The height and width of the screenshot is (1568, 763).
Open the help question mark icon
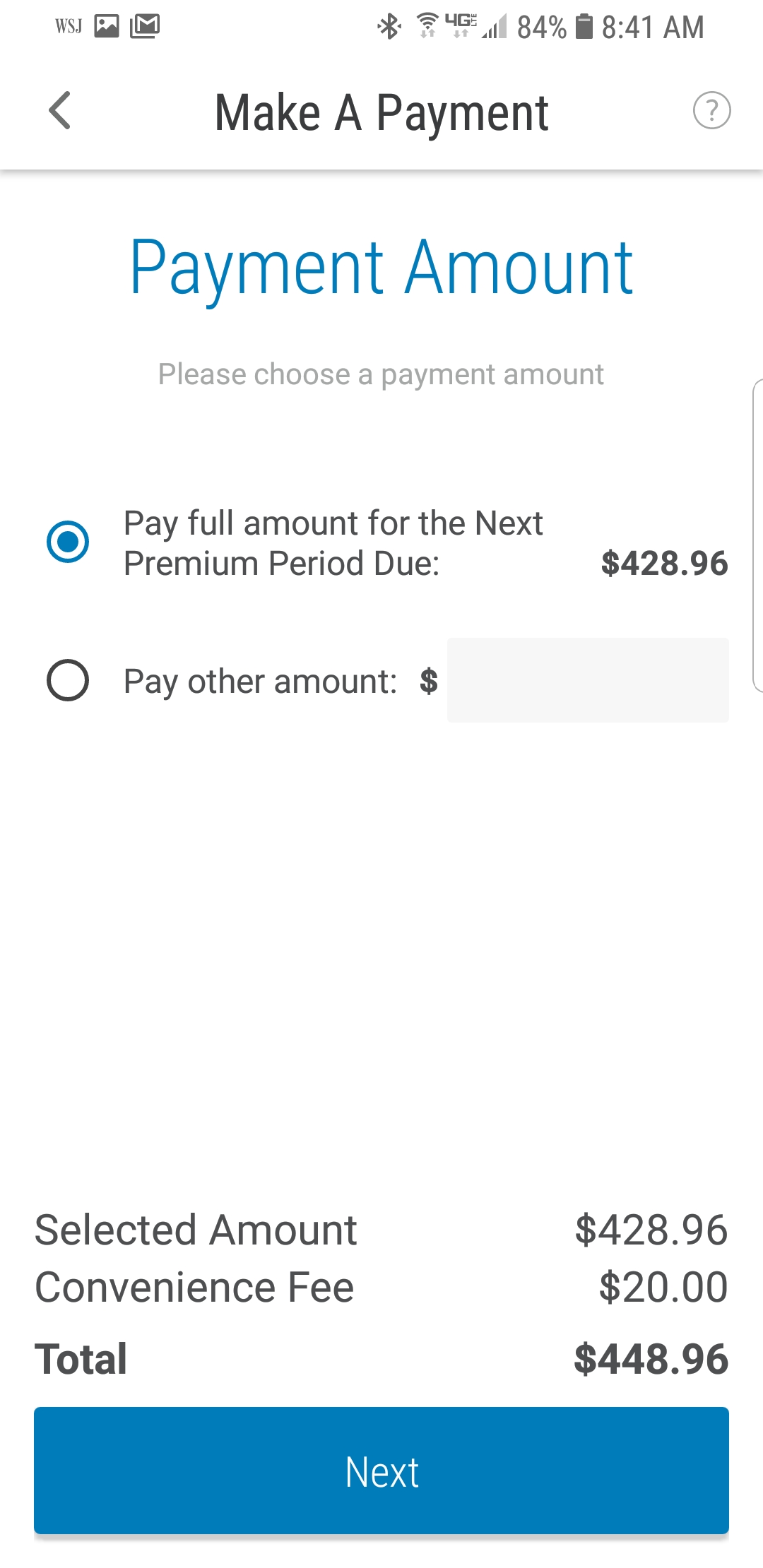[x=711, y=111]
